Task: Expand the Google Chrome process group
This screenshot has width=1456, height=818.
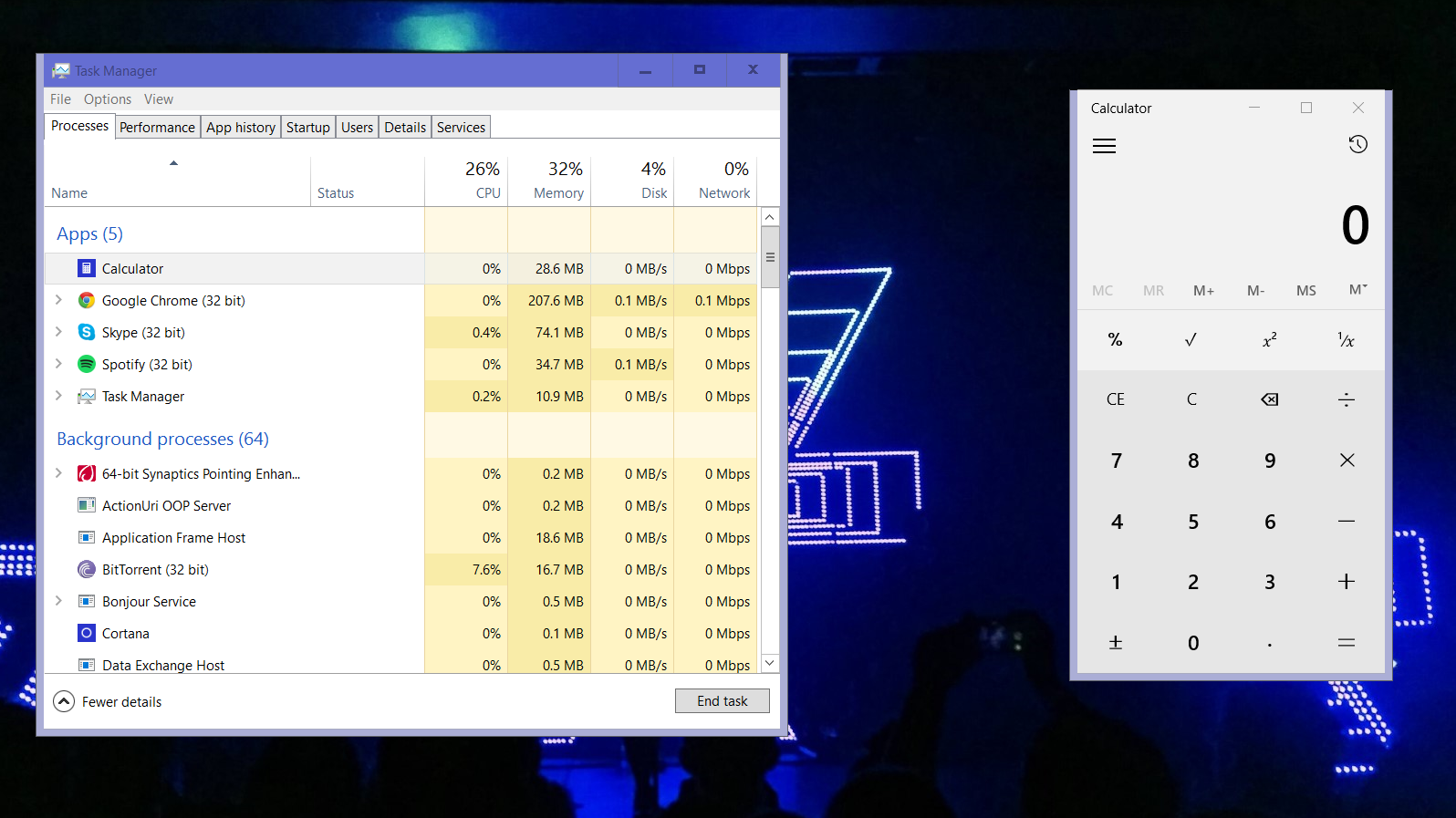Action: [58, 300]
